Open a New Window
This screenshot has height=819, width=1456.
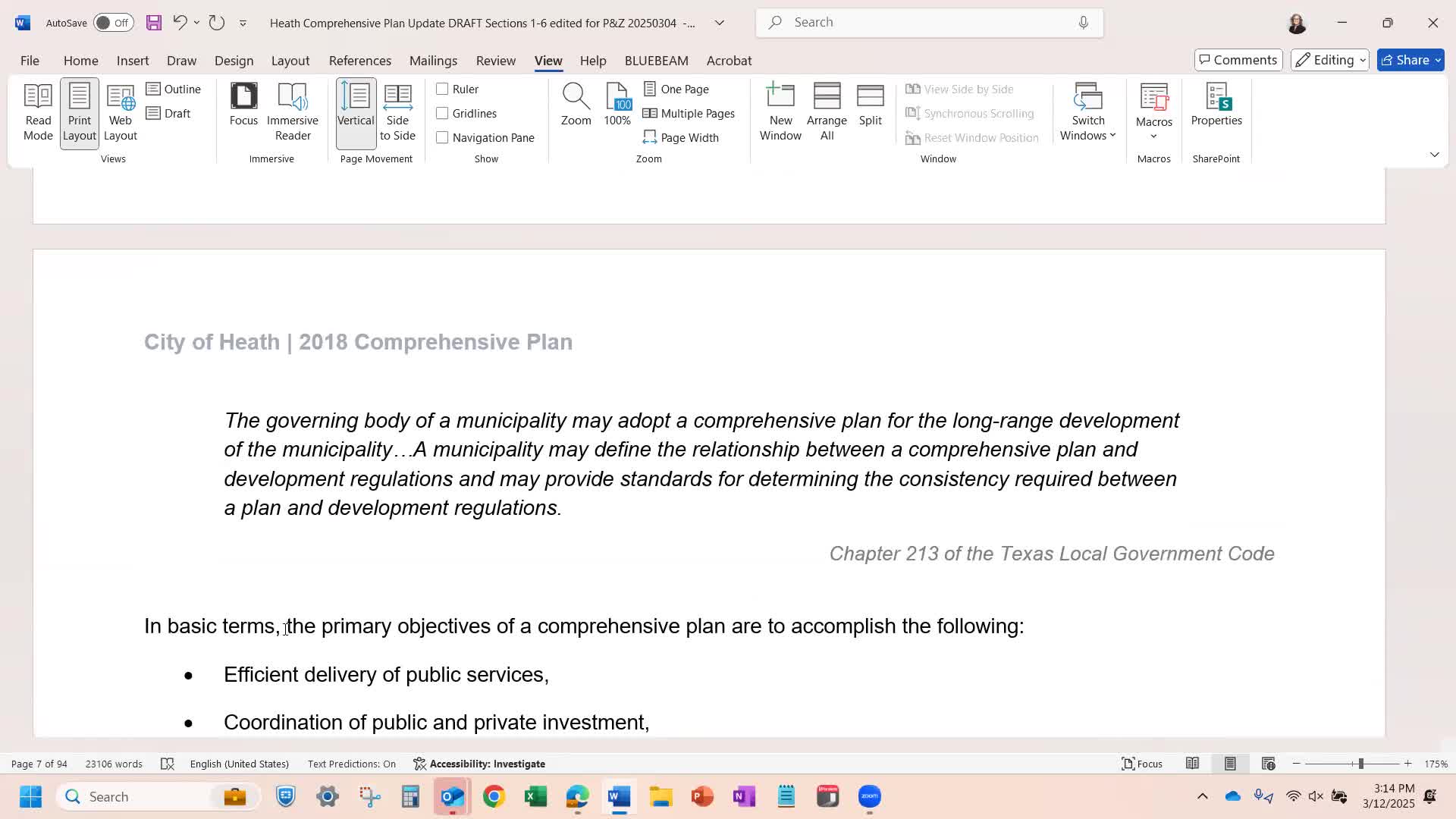coord(780,111)
